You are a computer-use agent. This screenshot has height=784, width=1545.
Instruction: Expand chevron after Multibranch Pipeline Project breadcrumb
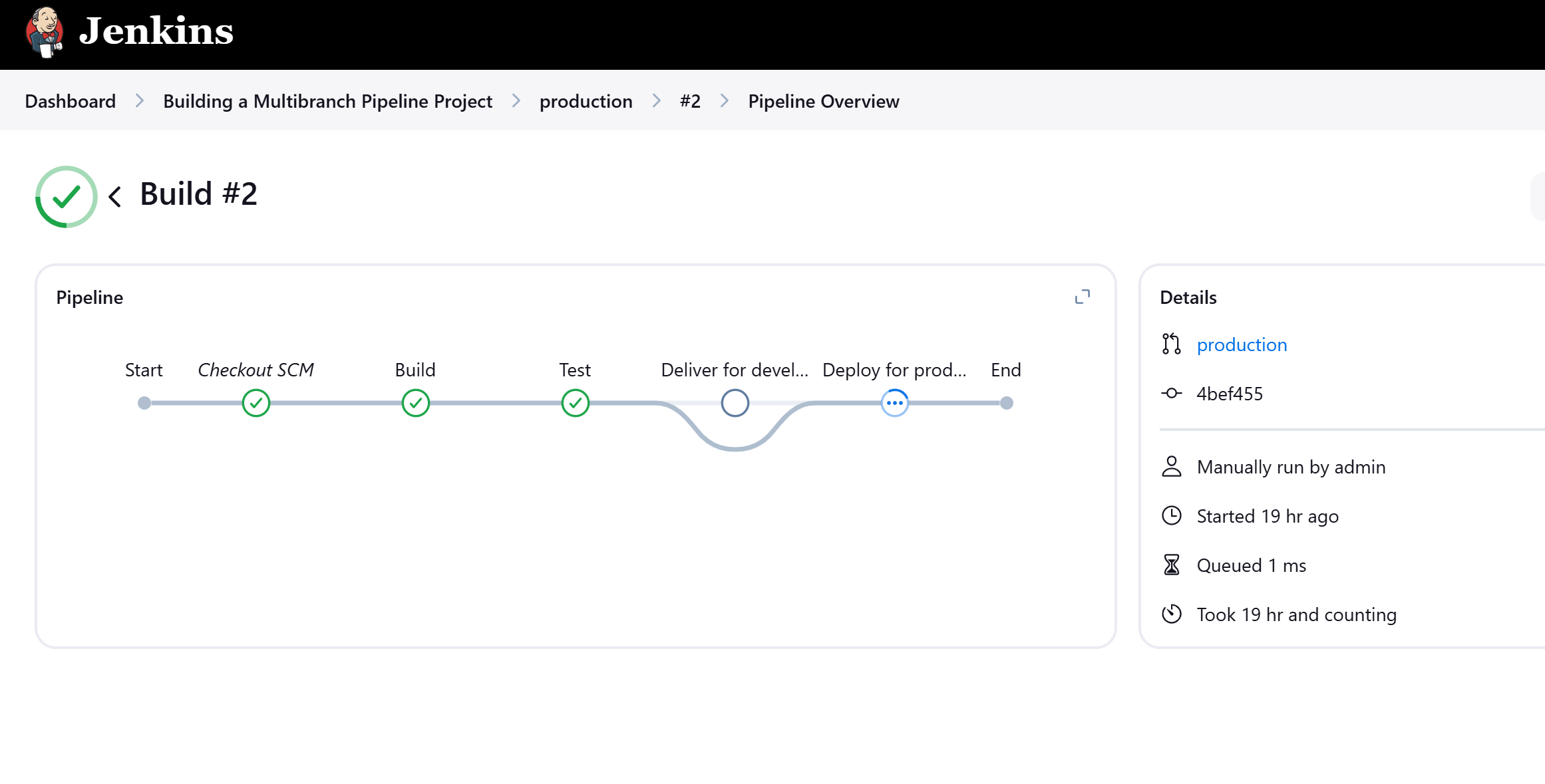pyautogui.click(x=516, y=101)
